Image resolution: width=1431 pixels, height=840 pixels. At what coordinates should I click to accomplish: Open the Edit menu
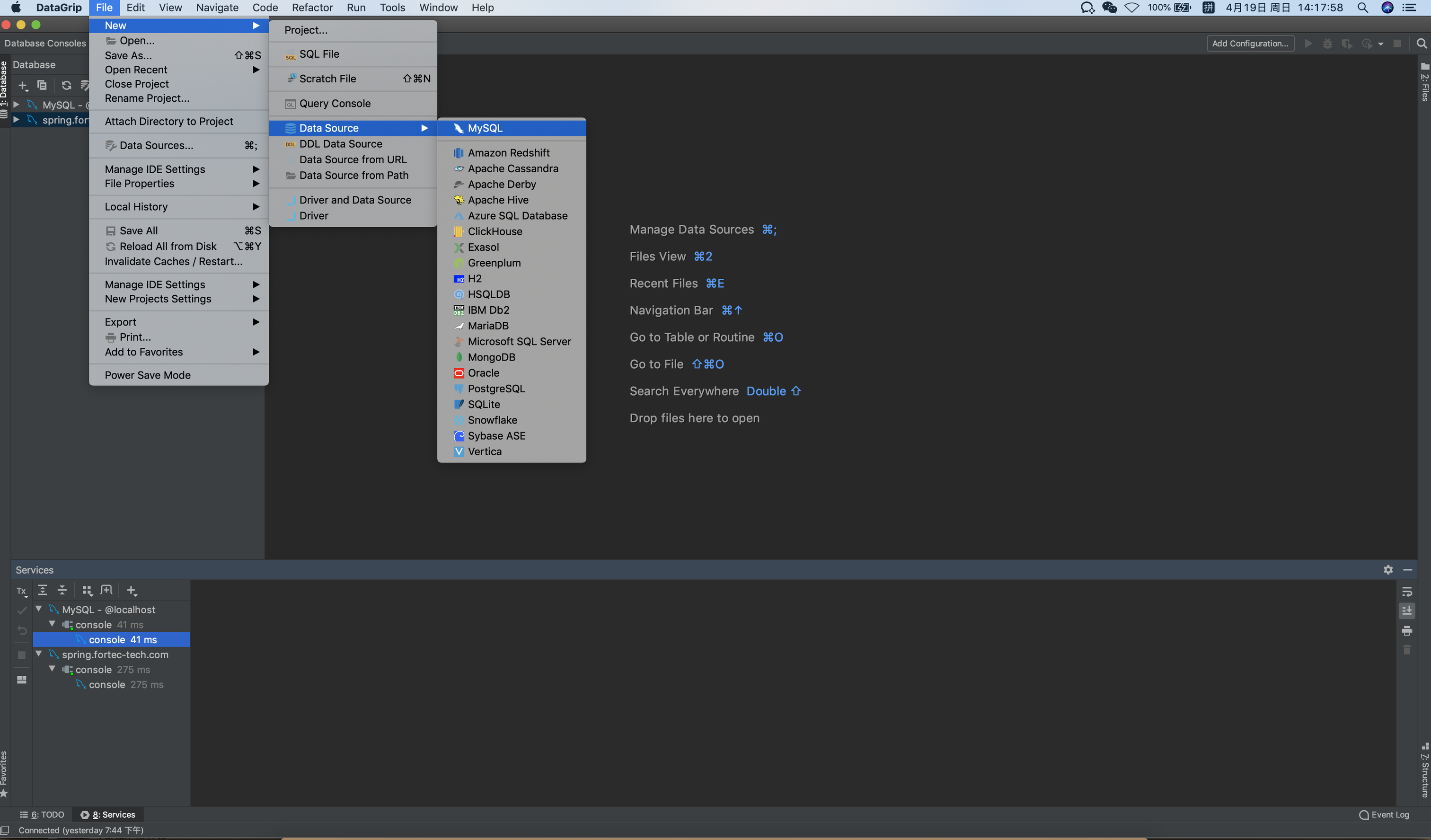coord(136,8)
